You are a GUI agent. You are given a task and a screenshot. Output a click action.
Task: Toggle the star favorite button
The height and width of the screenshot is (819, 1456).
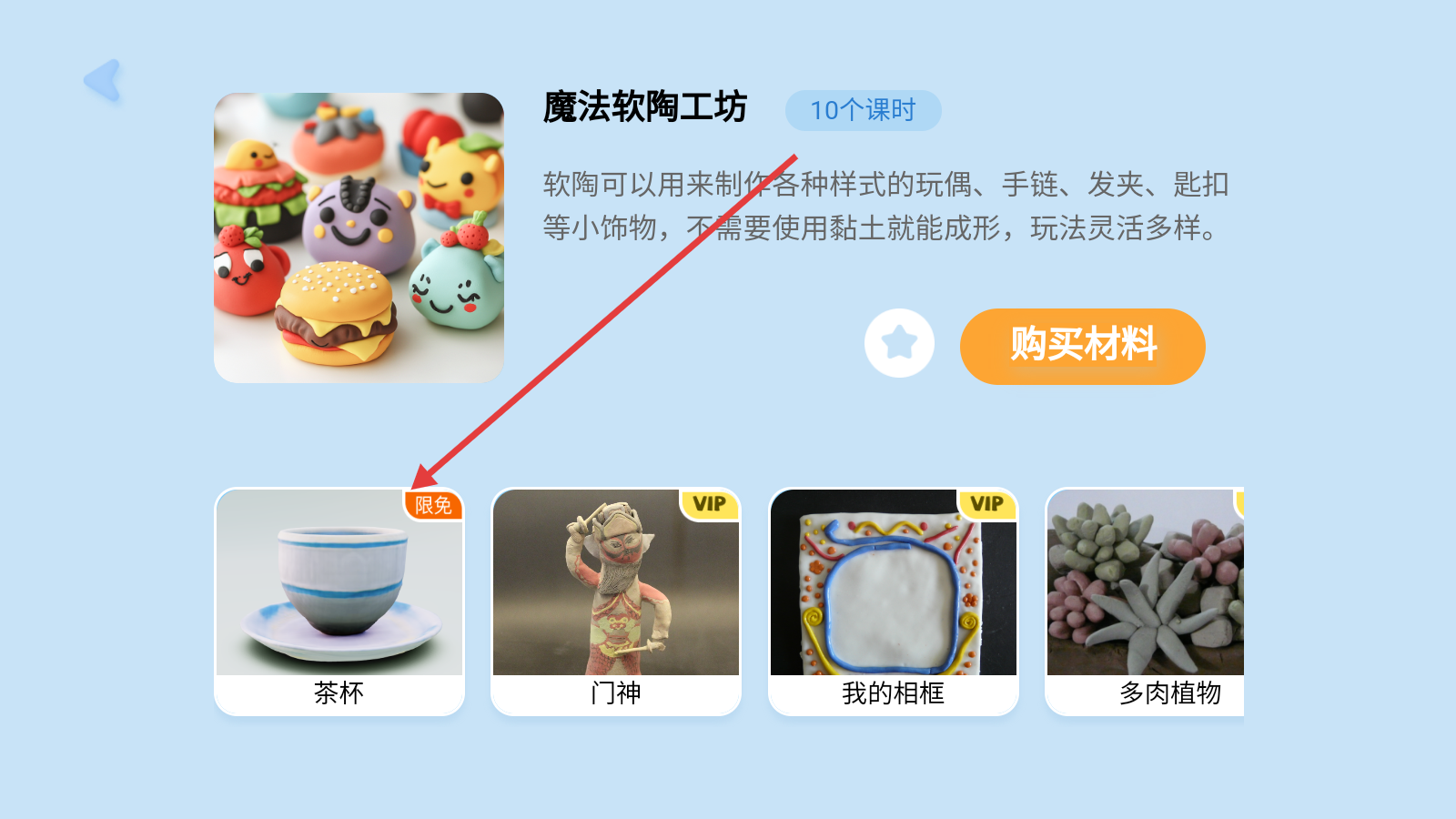pos(899,343)
